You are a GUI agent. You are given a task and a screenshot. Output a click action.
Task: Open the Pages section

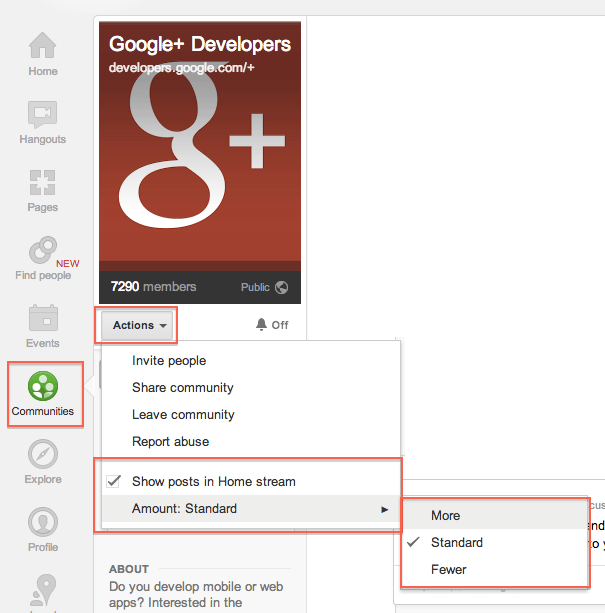(x=43, y=190)
